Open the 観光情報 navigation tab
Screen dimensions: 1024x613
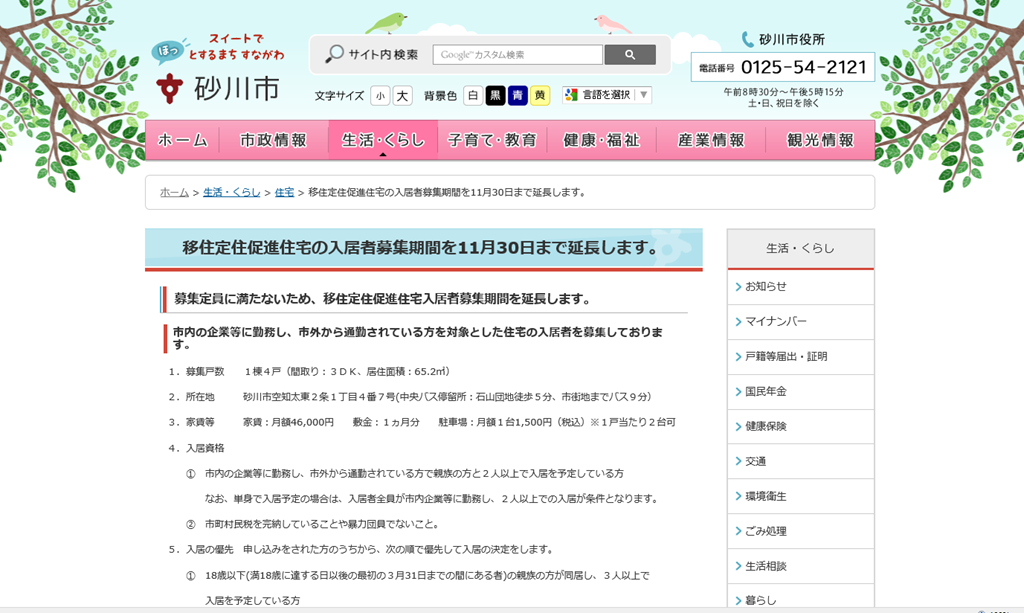point(820,141)
